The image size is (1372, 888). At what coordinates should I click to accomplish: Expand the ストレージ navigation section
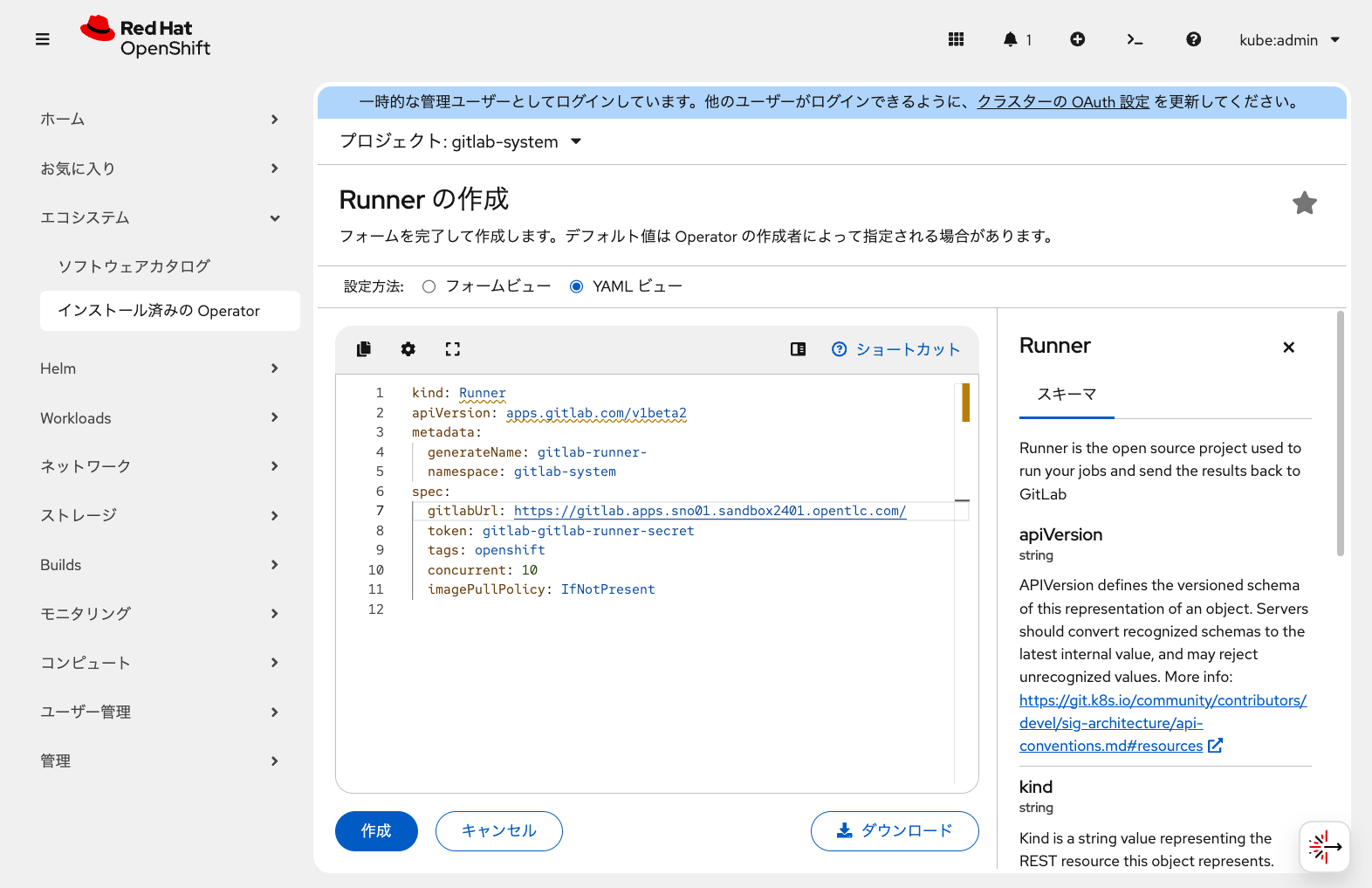(160, 515)
